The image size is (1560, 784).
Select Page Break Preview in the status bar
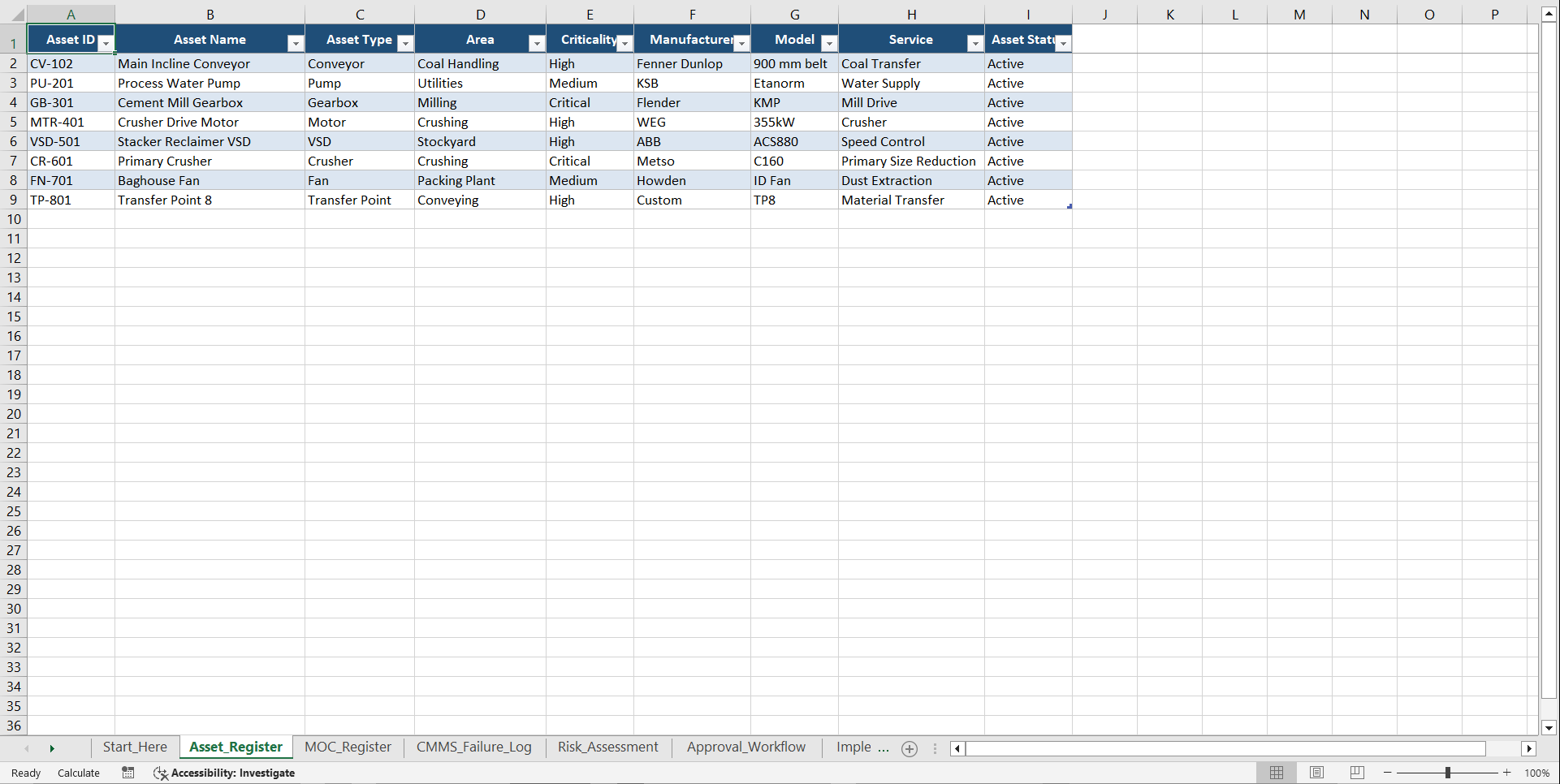[x=1356, y=773]
